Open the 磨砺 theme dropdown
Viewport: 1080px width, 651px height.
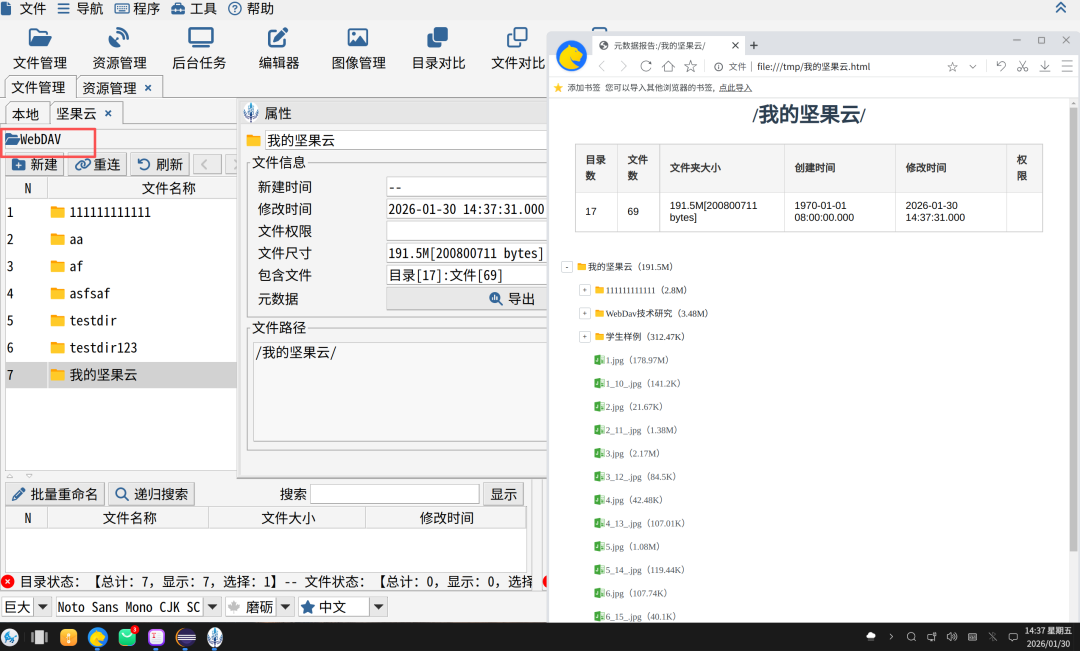click(285, 607)
